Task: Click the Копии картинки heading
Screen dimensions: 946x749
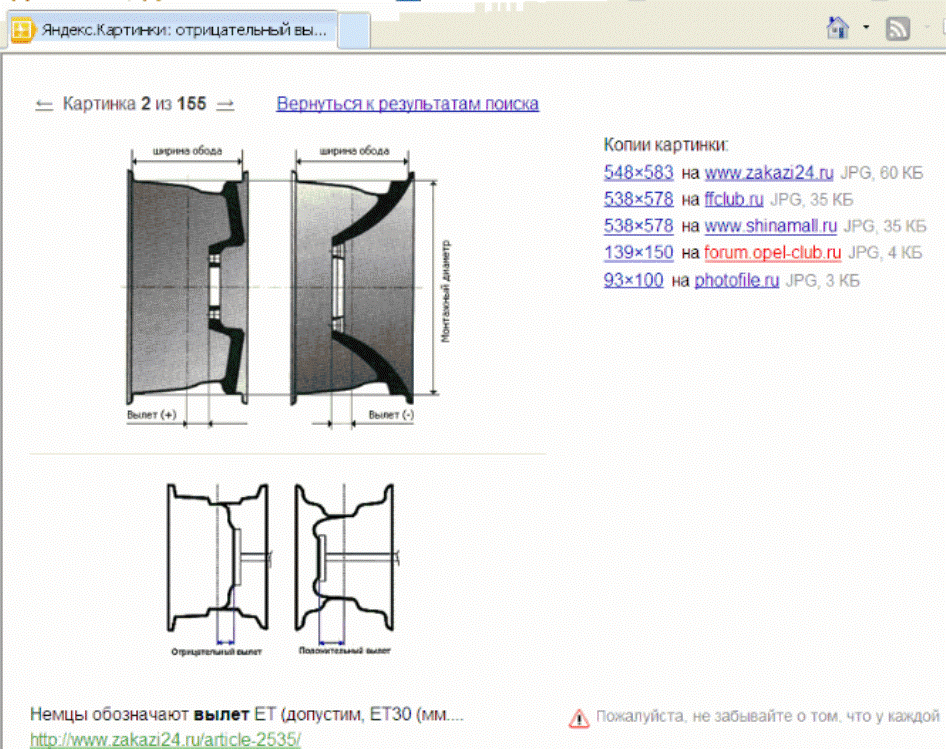Action: point(666,145)
